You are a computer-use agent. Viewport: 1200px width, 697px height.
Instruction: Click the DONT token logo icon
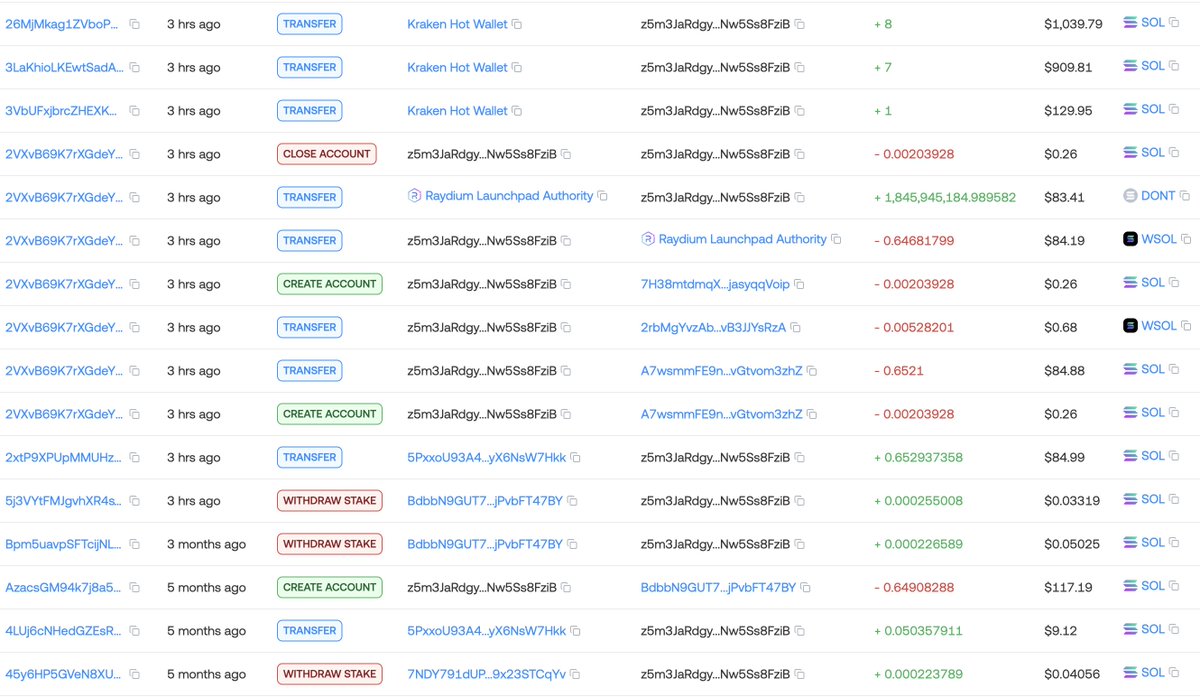1130,196
